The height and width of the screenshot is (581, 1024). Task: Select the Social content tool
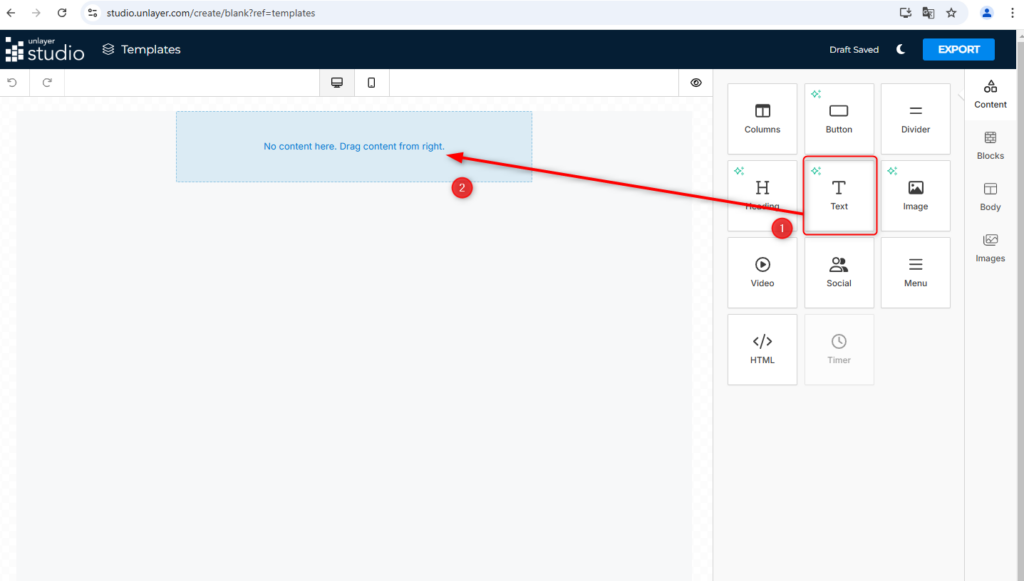tap(838, 272)
